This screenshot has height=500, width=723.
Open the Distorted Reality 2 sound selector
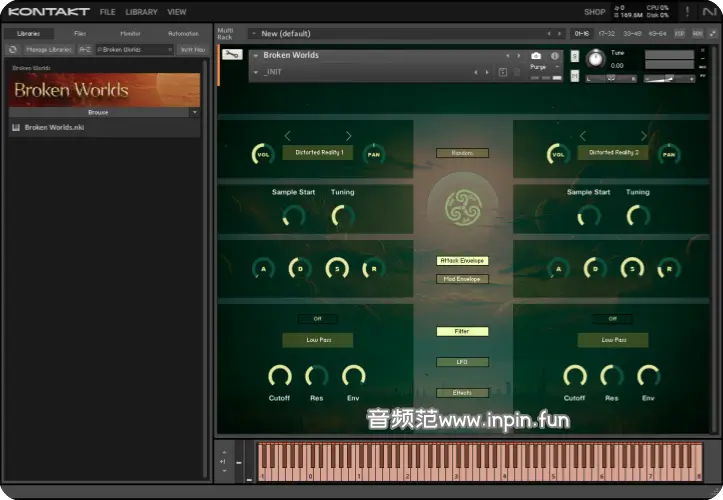[612, 153]
